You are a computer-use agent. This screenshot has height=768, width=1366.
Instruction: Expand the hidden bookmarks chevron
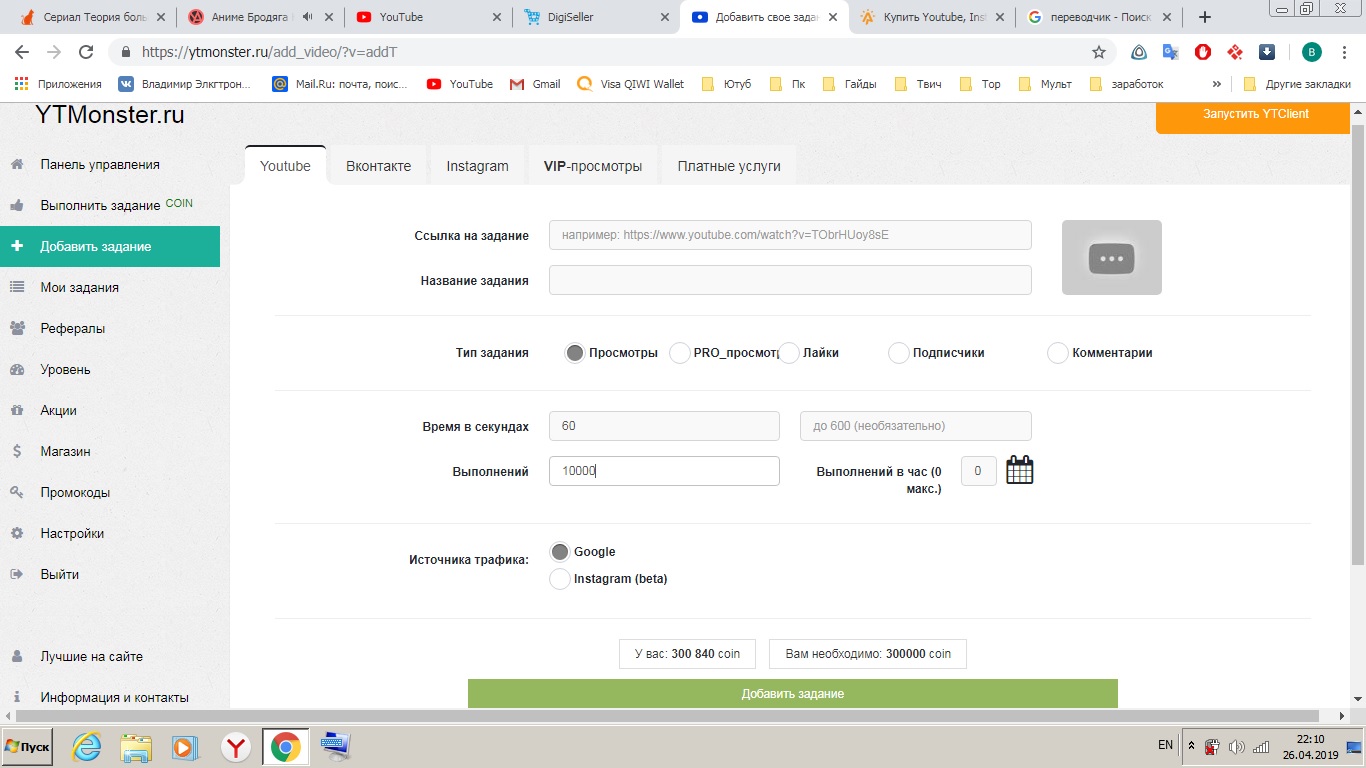[1216, 84]
